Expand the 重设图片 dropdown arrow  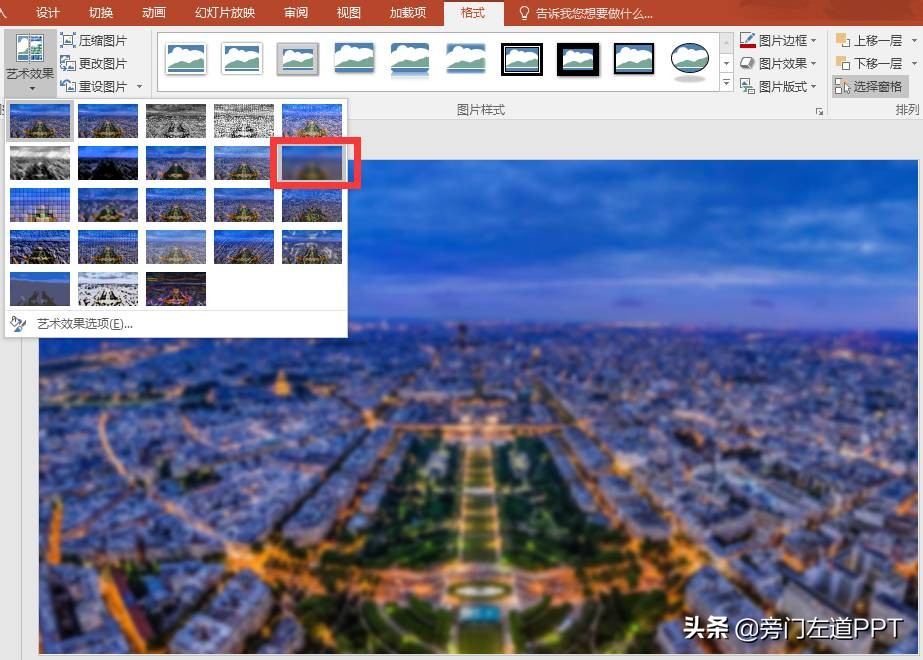click(x=140, y=87)
